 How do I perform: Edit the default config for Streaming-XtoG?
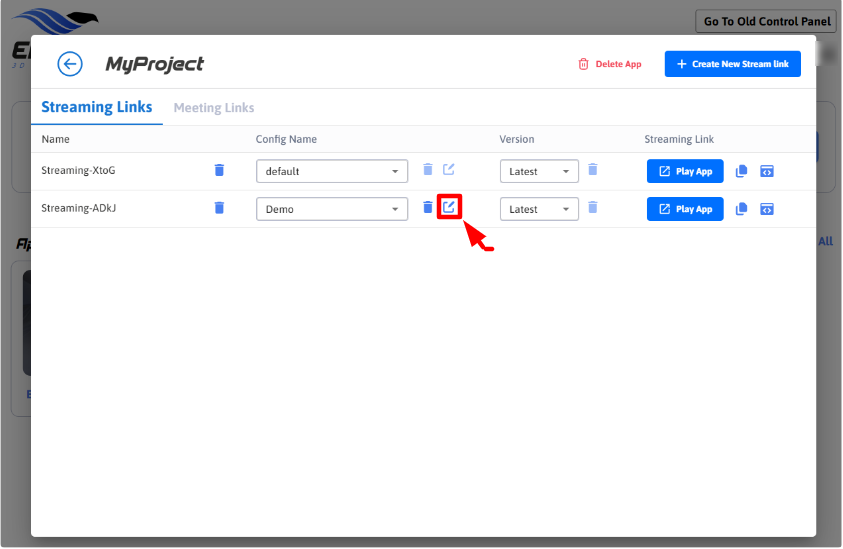(x=449, y=170)
